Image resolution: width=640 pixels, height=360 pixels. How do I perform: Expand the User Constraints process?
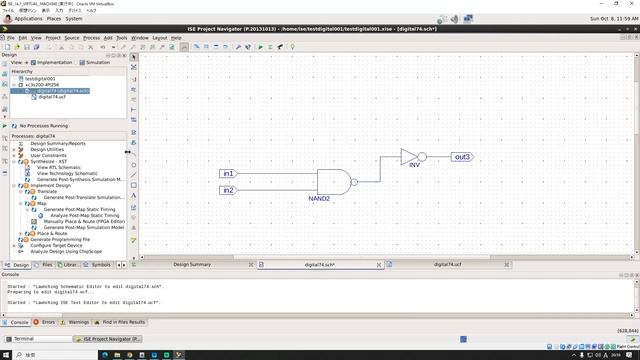point(14,156)
